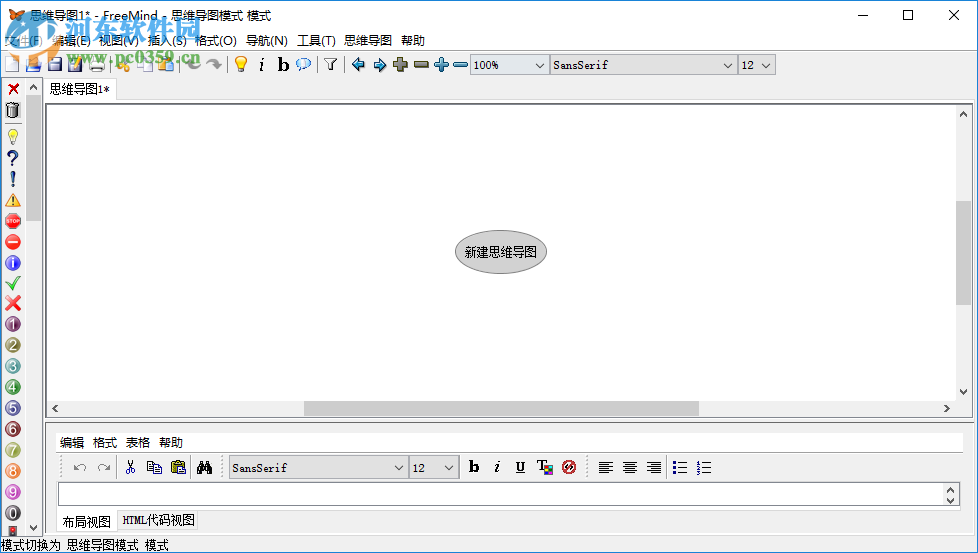Click the red remove-formatting icon in editor toolbar
The image size is (978, 553).
tap(569, 467)
